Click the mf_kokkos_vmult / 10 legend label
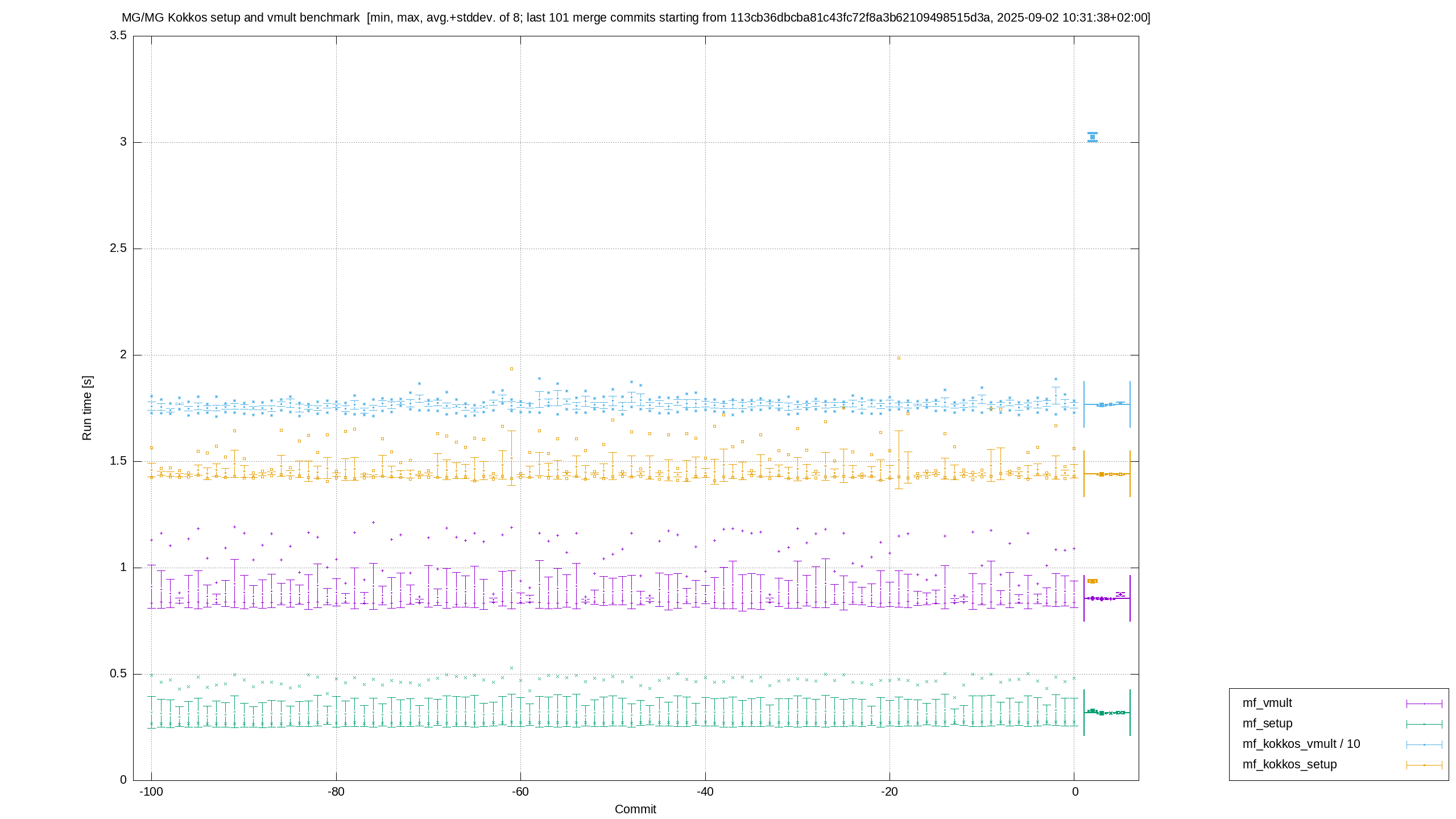The height and width of the screenshot is (819, 1456). coord(1301,744)
